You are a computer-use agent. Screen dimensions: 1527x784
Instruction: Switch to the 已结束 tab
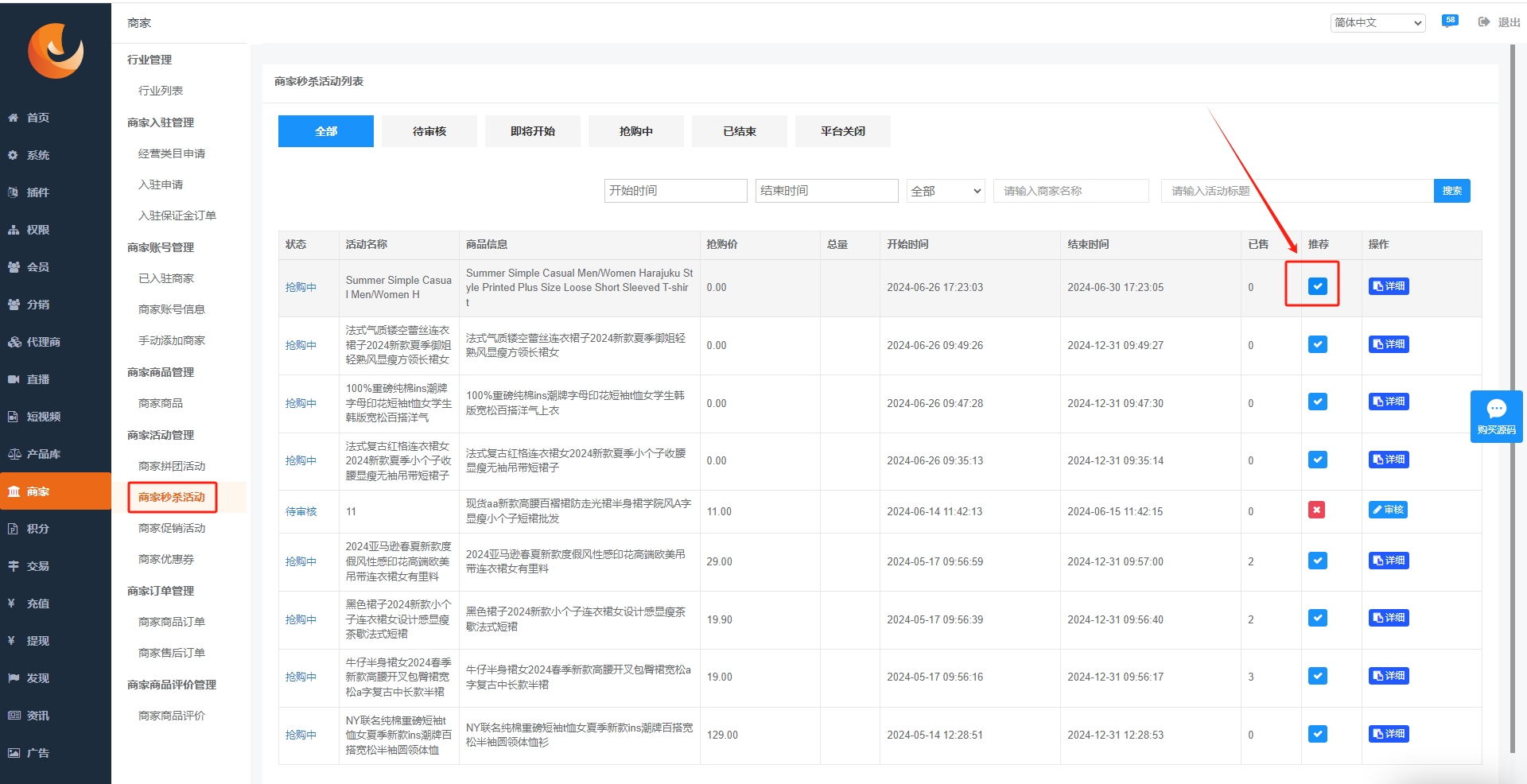(740, 131)
